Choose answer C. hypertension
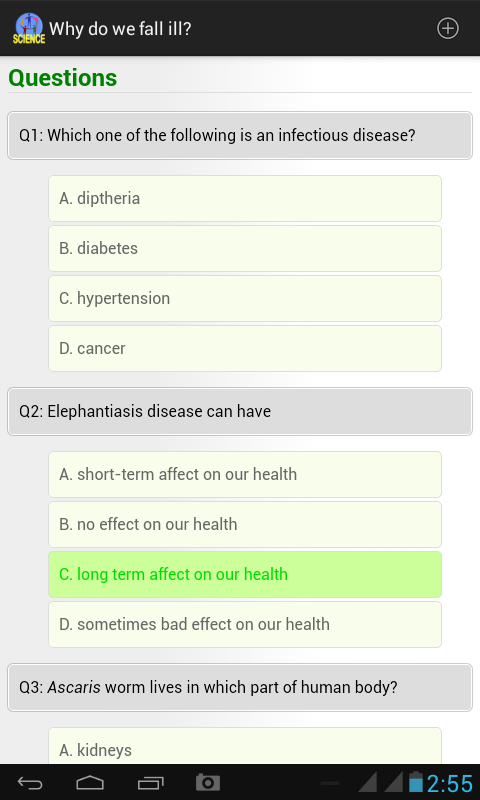 [245, 298]
